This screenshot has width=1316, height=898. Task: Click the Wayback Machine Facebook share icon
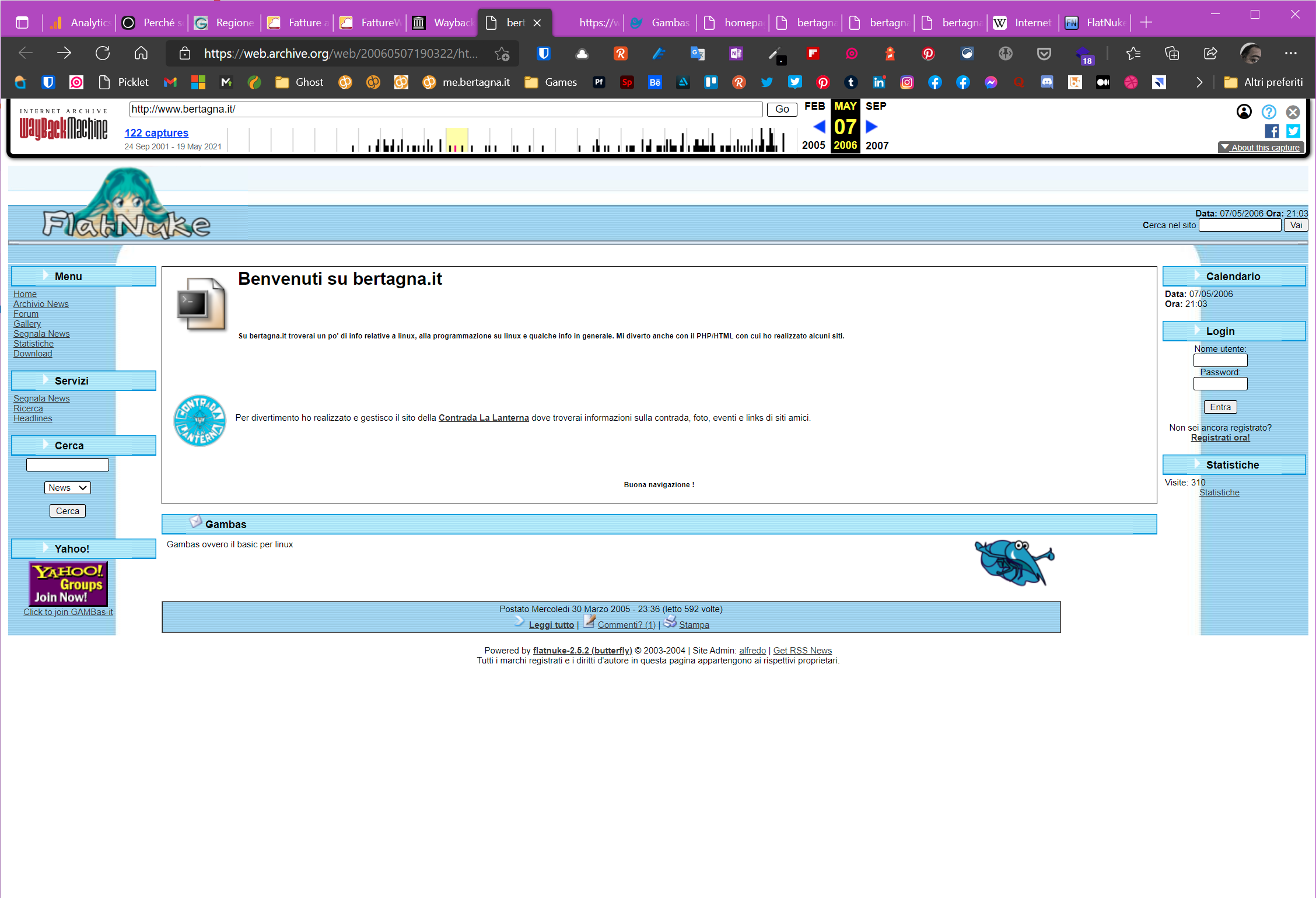tap(1272, 131)
